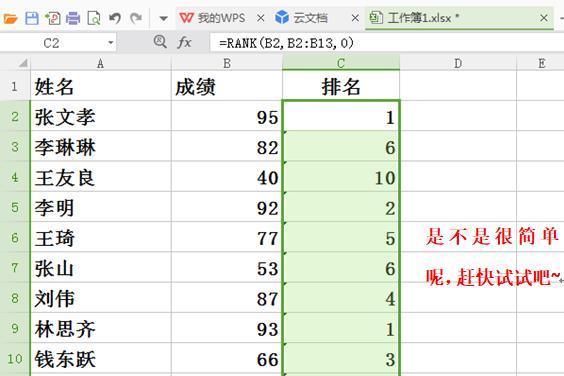The image size is (564, 376).
Task: Close the 我的WPS tab
Action: coord(261,18)
